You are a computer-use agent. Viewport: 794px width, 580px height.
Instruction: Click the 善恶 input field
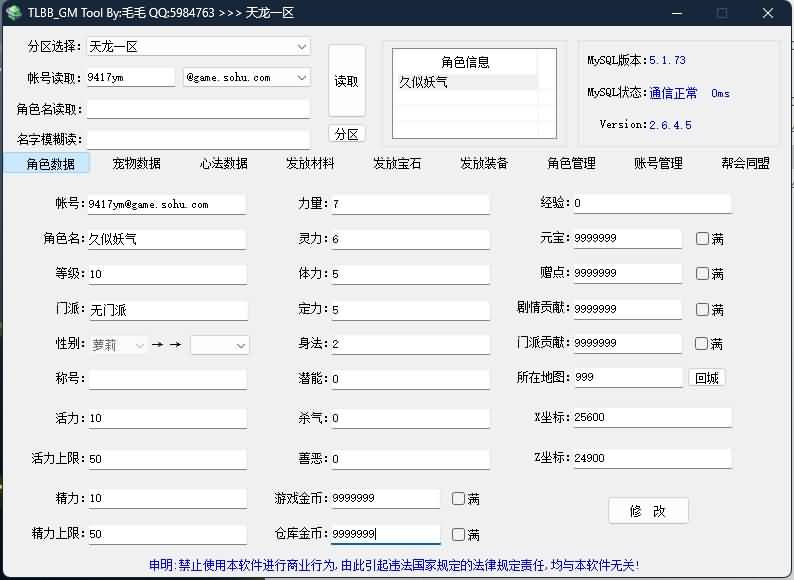[411, 459]
